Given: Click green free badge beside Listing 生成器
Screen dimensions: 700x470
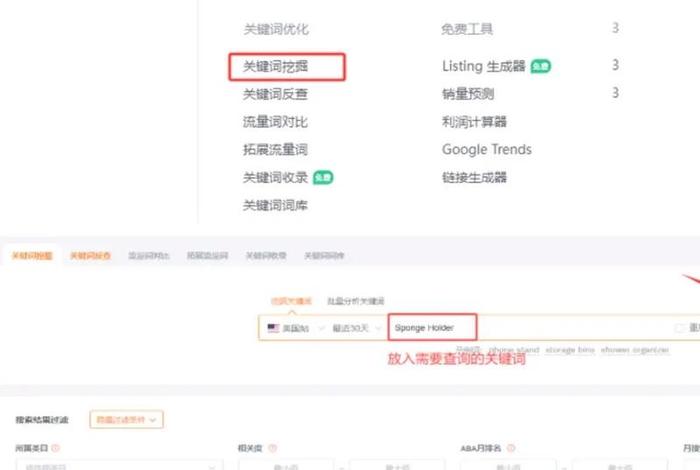Looking at the screenshot, I should click(x=541, y=67).
